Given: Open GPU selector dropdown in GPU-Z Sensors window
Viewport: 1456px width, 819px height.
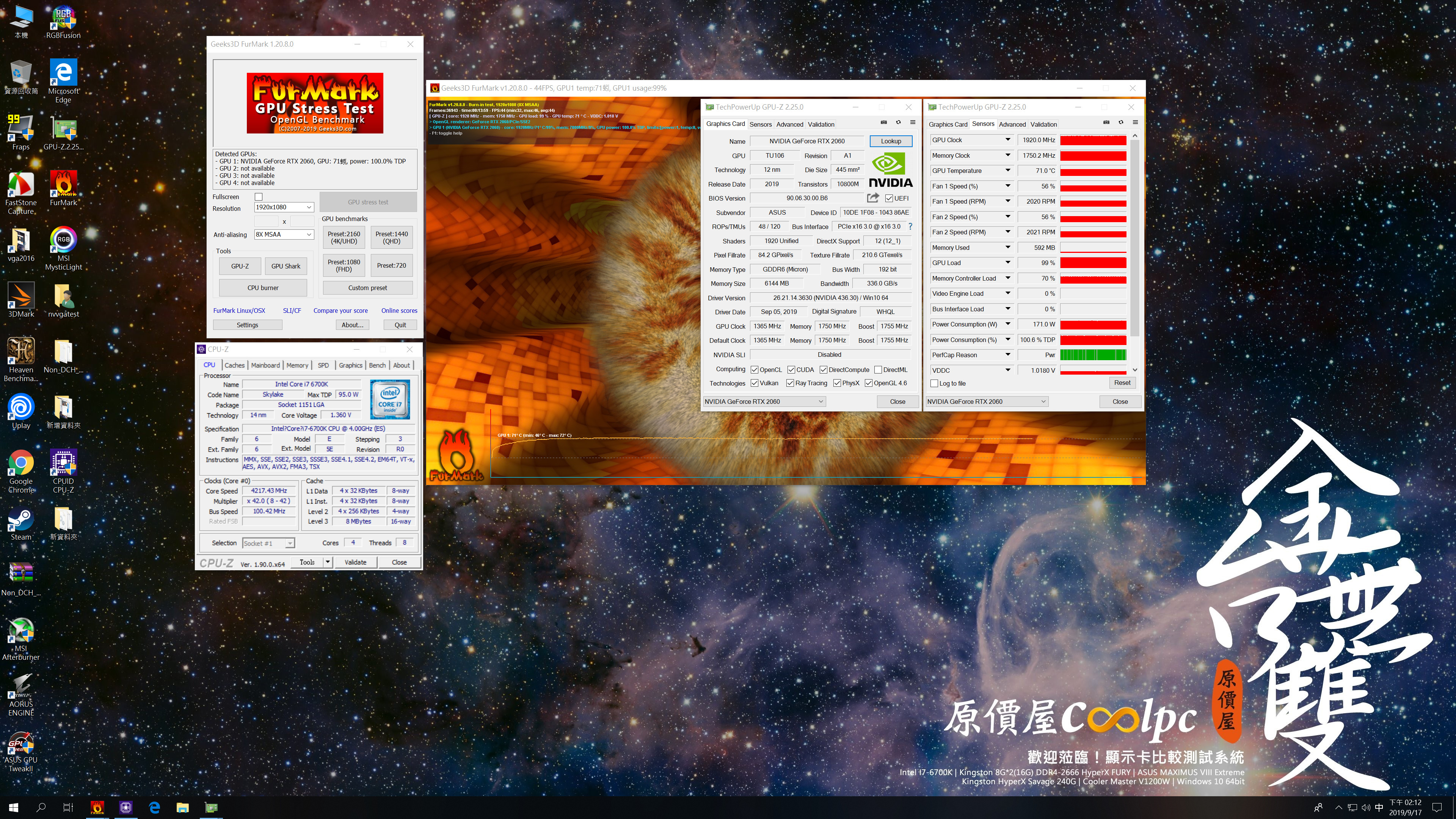Looking at the screenshot, I should pos(986,401).
